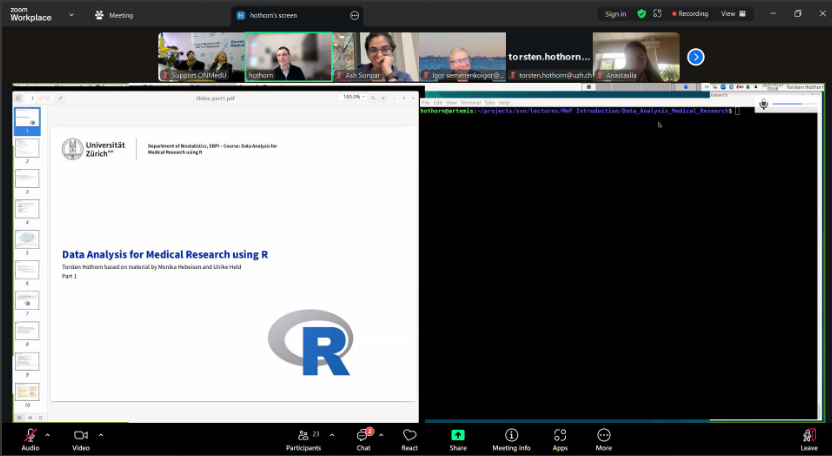Expand the video options arrow

(x=100, y=434)
